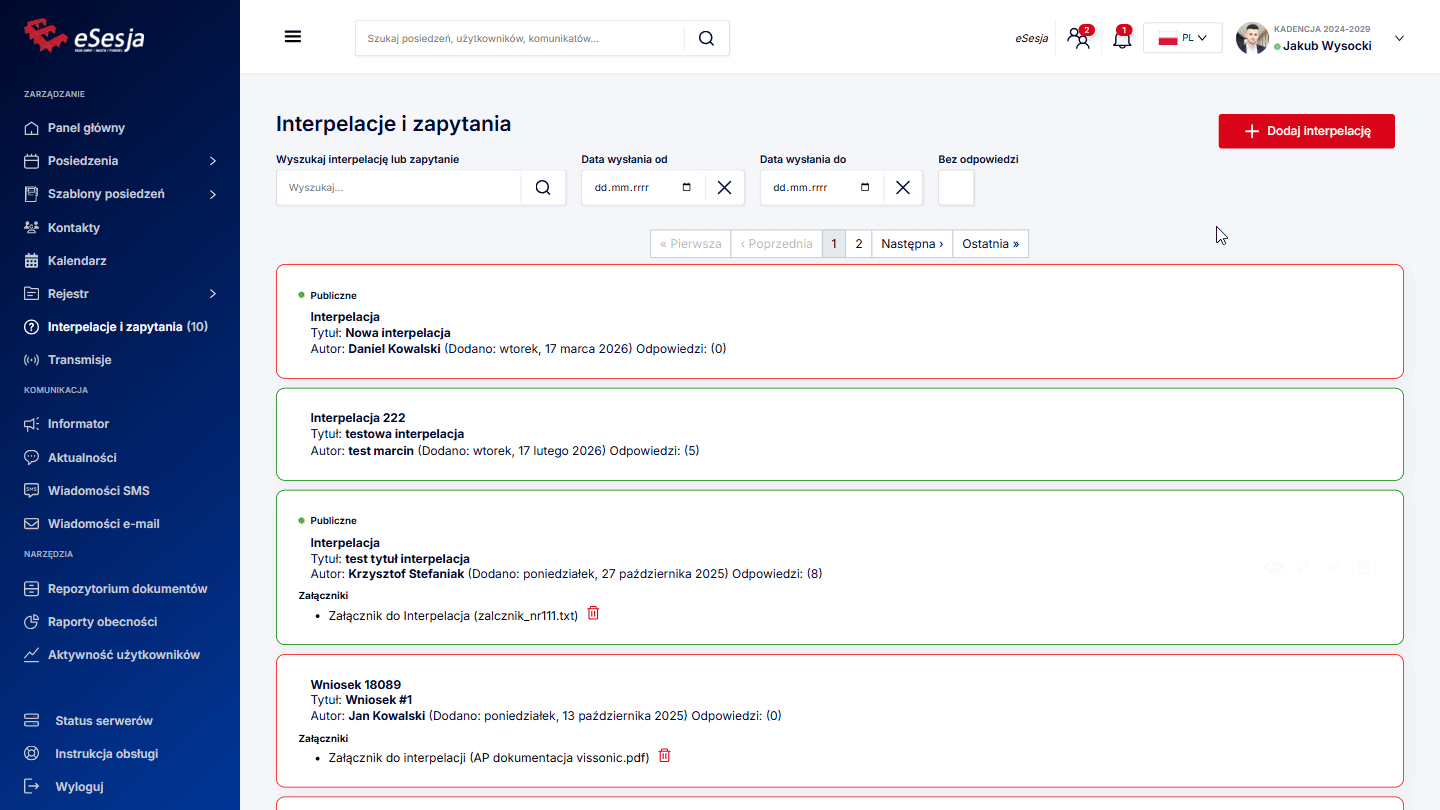Toggle the 'Bez odpowiedzi' checkbox
The width and height of the screenshot is (1440, 810).
[x=956, y=188]
